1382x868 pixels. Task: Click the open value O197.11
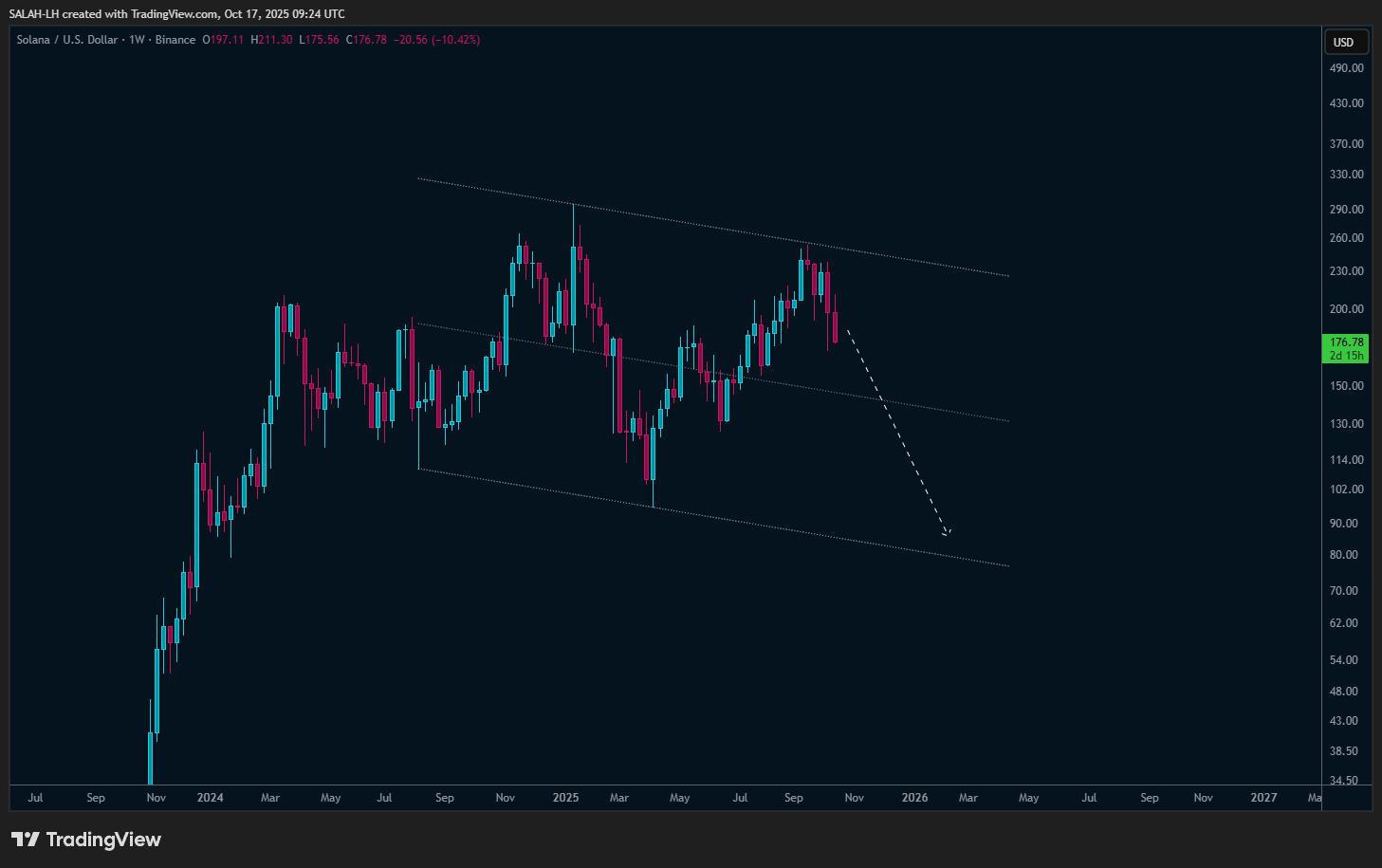[223, 40]
